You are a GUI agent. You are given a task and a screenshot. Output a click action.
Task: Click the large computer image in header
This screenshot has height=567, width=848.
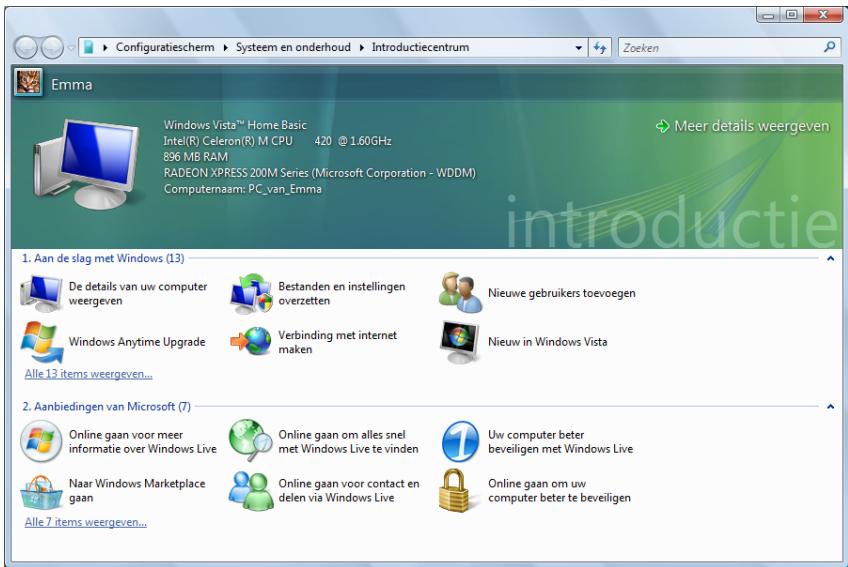[x=87, y=164]
